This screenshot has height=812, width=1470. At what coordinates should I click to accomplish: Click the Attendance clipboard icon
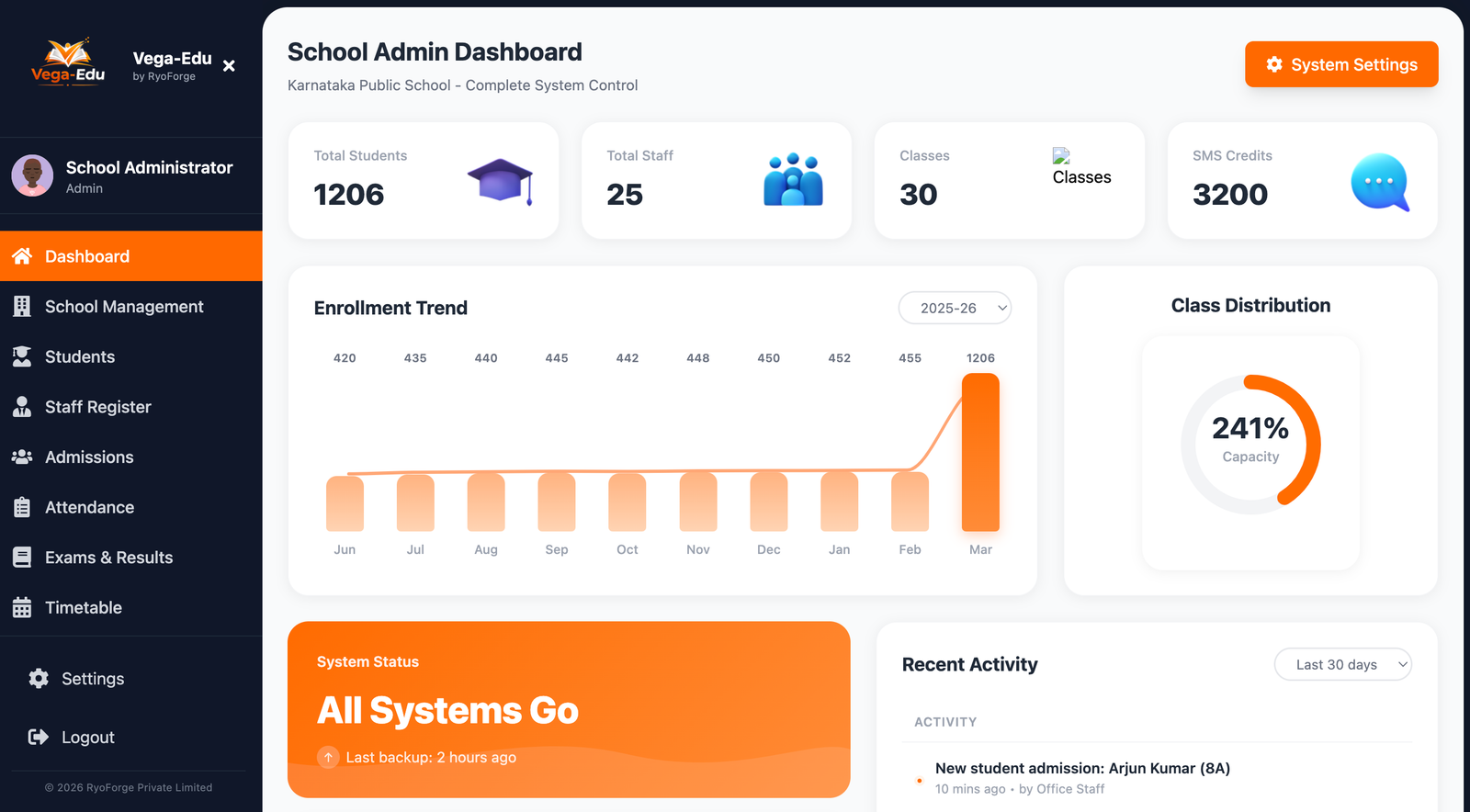click(x=22, y=507)
